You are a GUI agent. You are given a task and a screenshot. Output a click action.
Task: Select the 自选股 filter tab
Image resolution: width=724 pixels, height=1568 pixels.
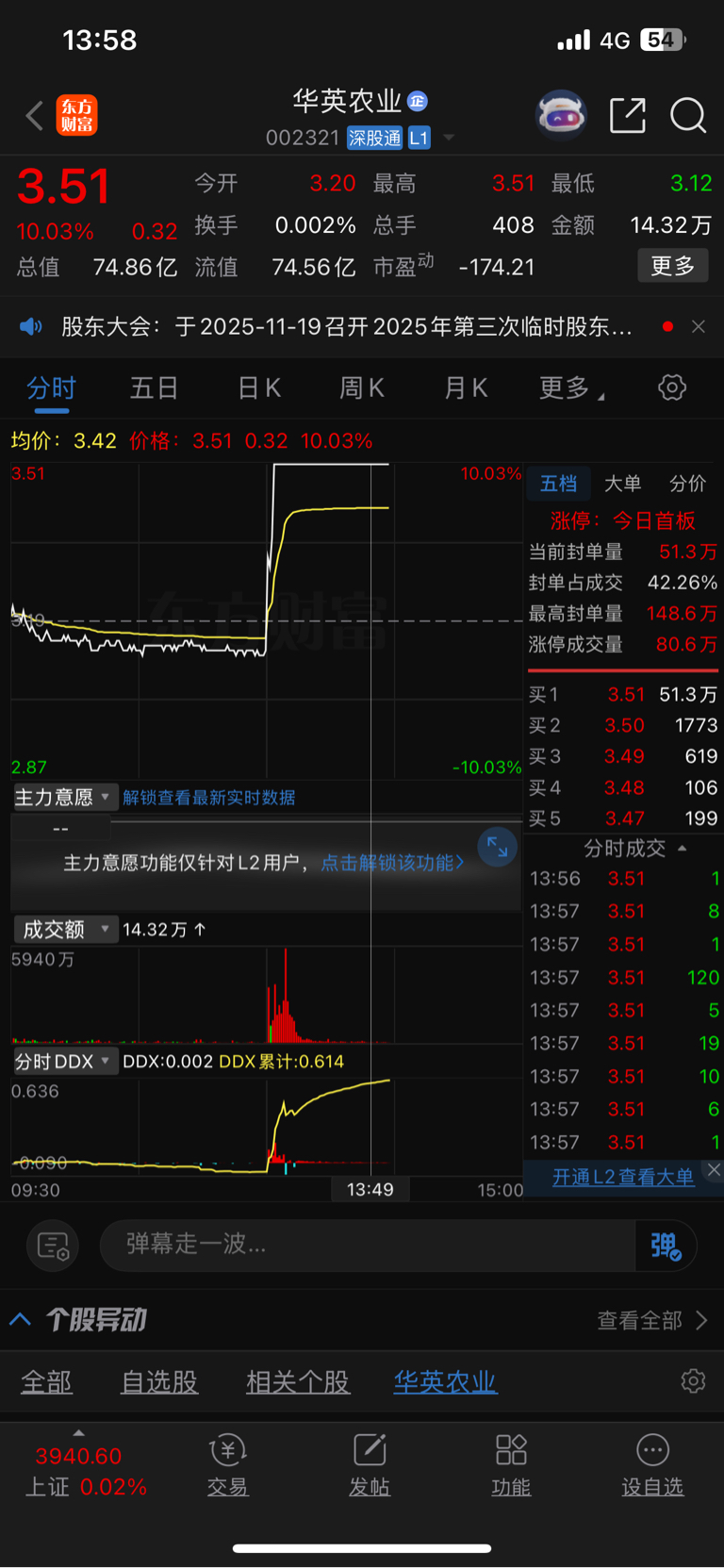pyautogui.click(x=159, y=1382)
